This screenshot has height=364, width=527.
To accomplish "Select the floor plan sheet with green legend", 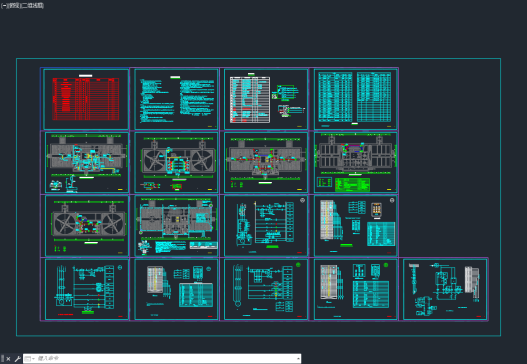I will pyautogui.click(x=355, y=162).
